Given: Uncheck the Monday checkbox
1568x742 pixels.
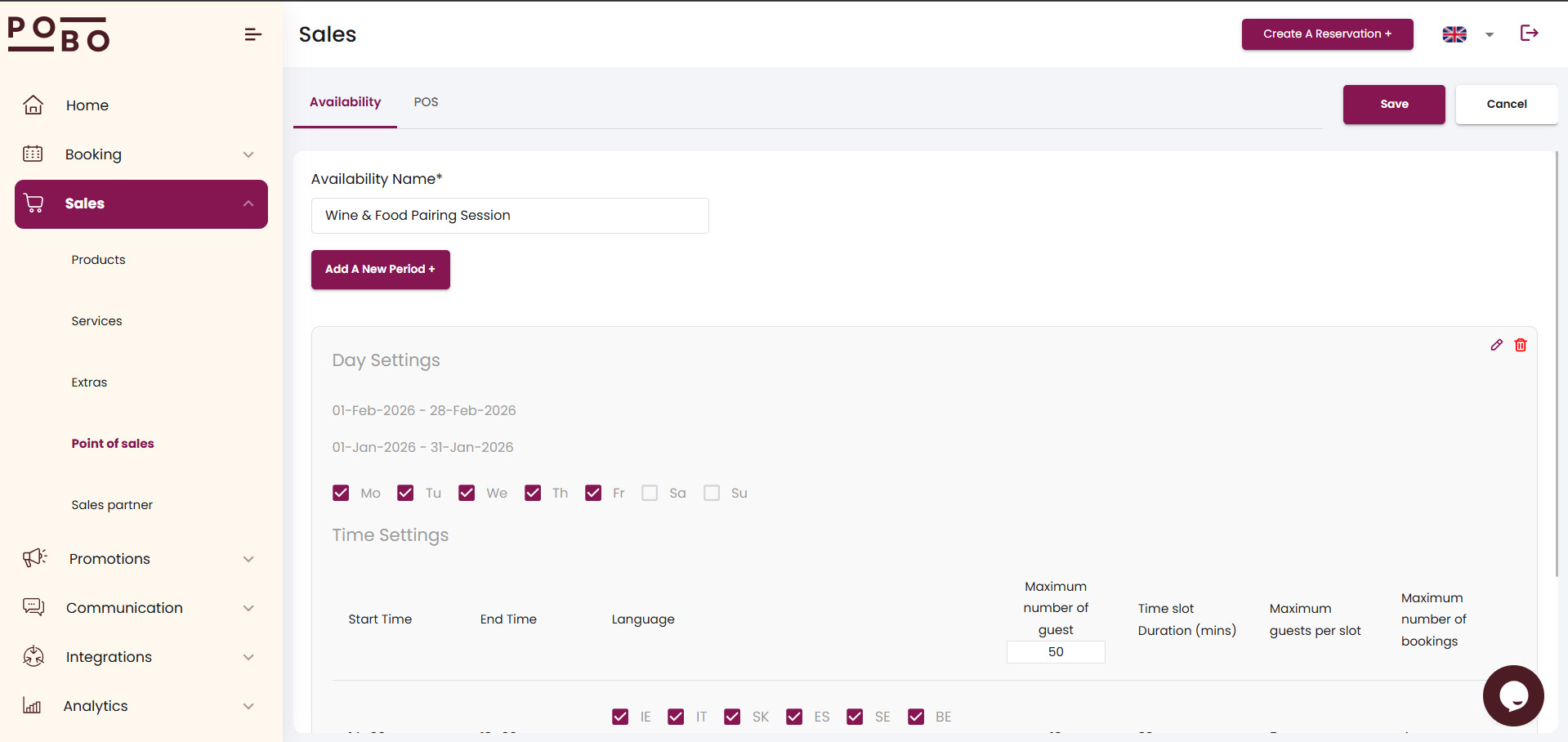Looking at the screenshot, I should click(x=341, y=493).
